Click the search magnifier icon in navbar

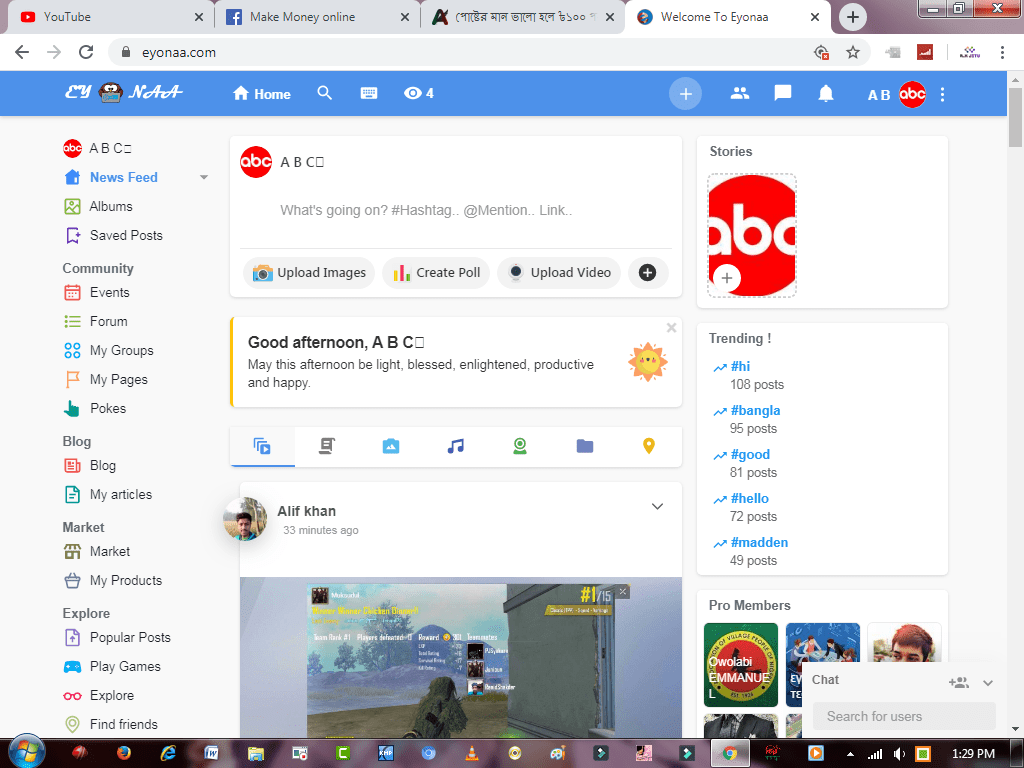click(x=324, y=93)
